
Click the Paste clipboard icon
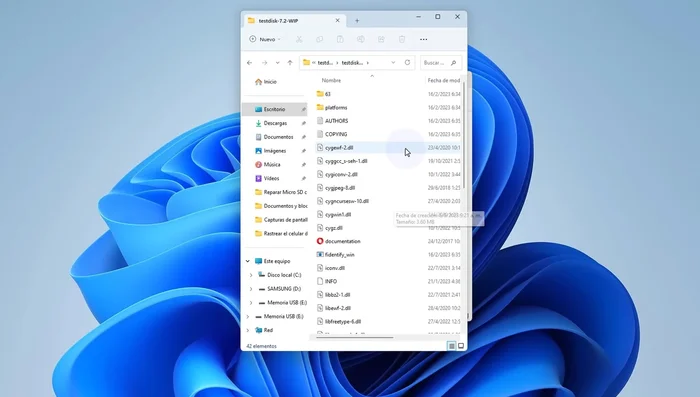[340, 39]
